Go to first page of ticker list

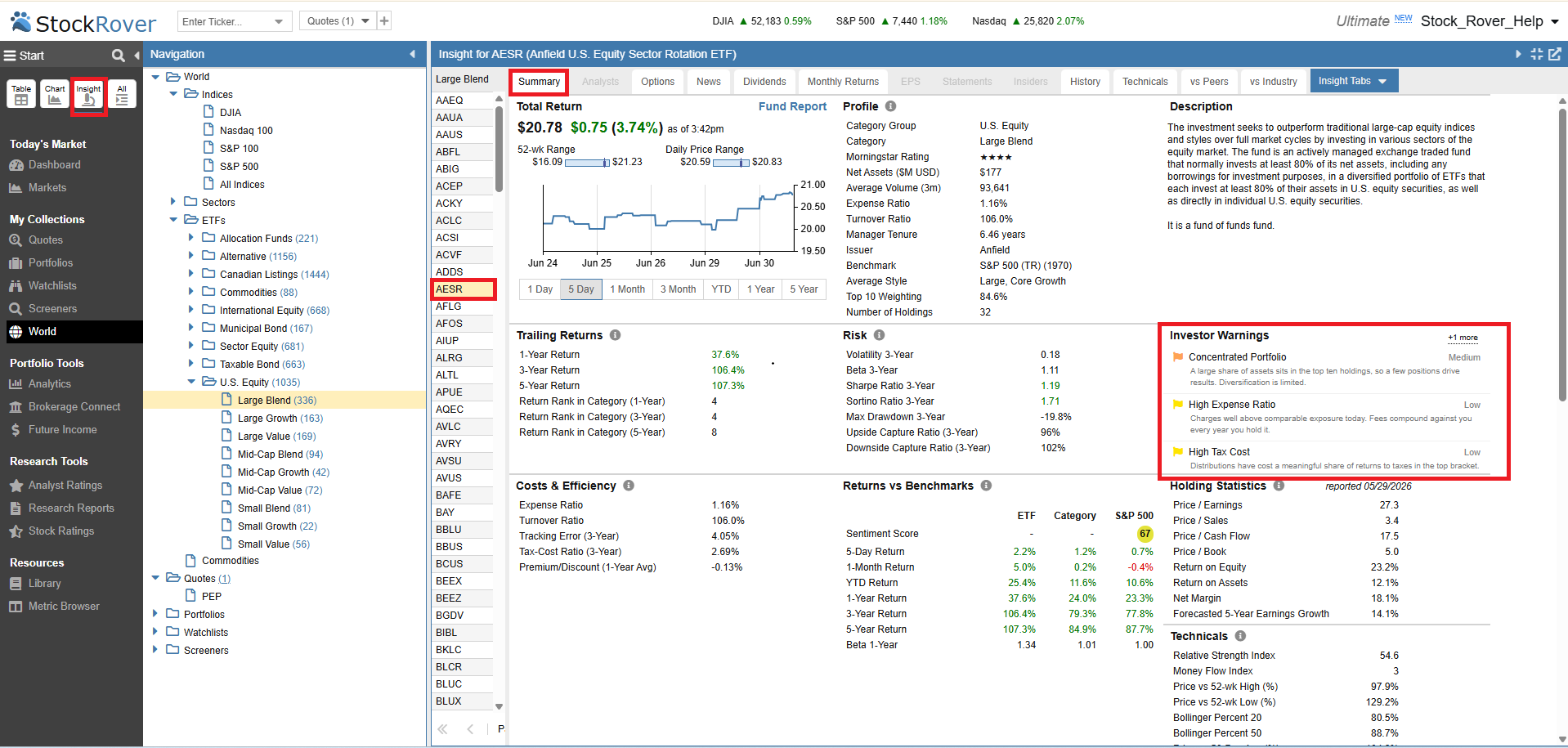pyautogui.click(x=442, y=728)
